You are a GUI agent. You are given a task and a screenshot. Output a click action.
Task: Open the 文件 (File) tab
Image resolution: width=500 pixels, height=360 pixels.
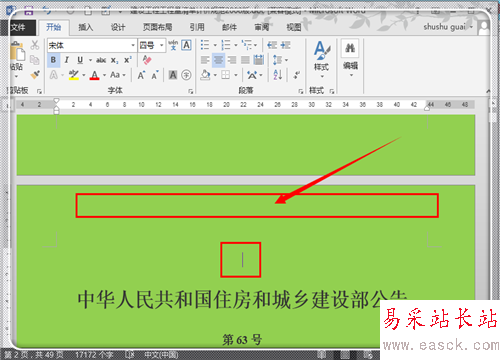18,27
